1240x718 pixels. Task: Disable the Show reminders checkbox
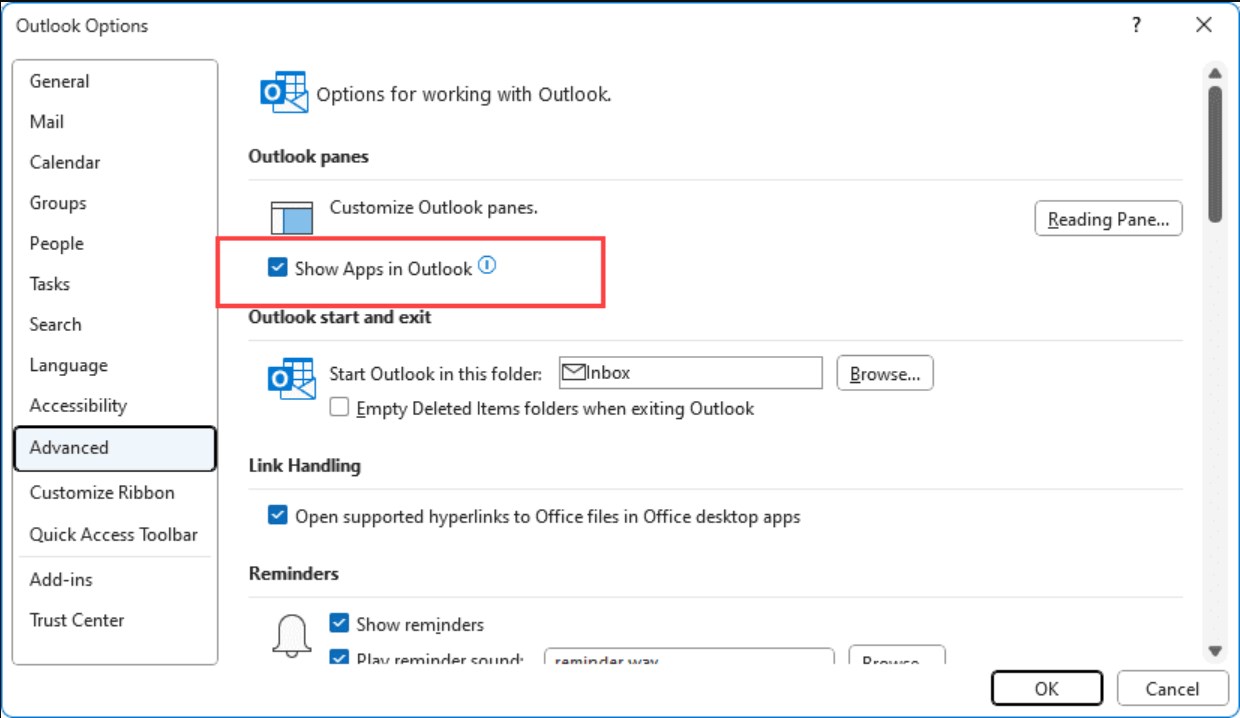(339, 624)
